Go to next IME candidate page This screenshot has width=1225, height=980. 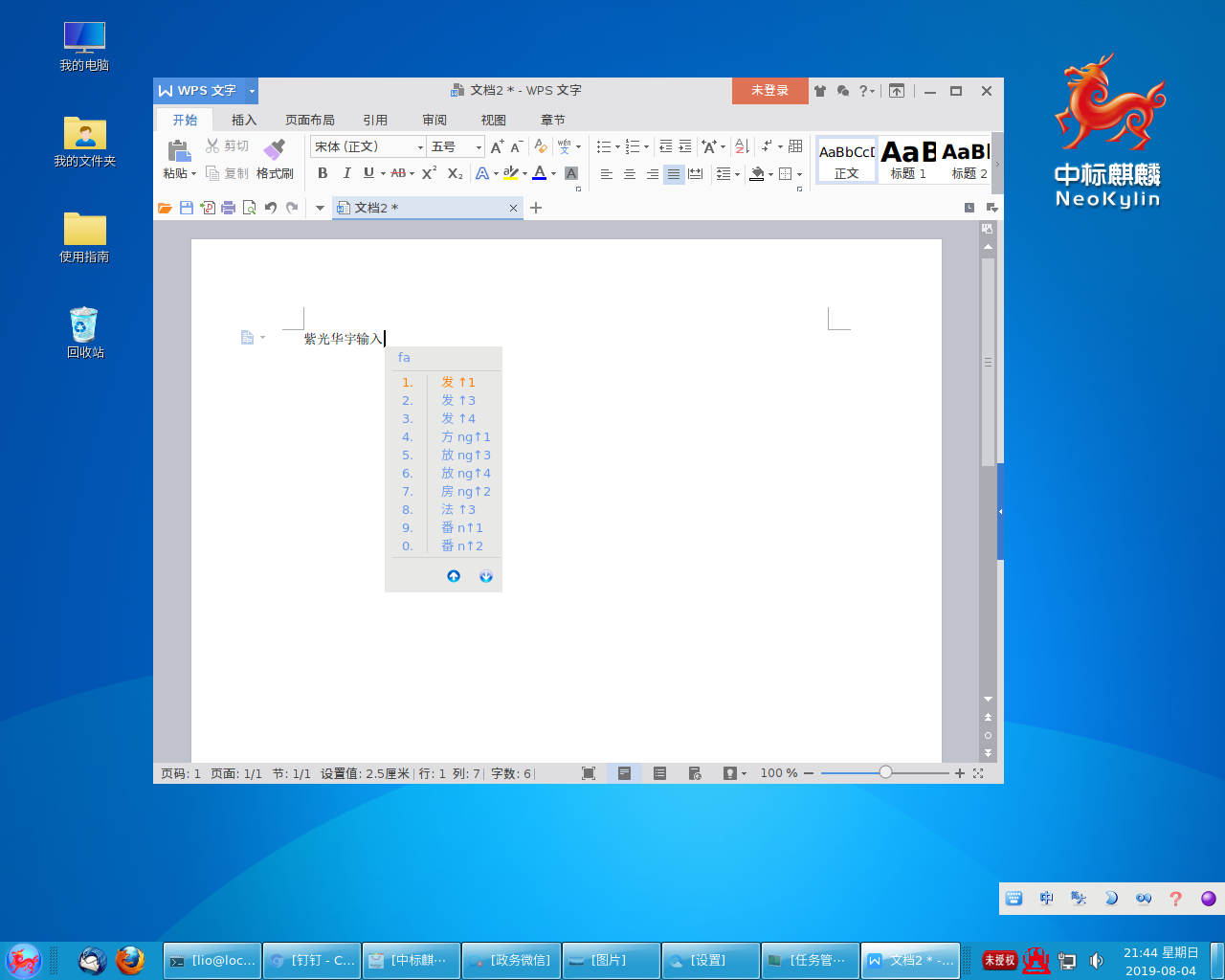pyautogui.click(x=486, y=576)
